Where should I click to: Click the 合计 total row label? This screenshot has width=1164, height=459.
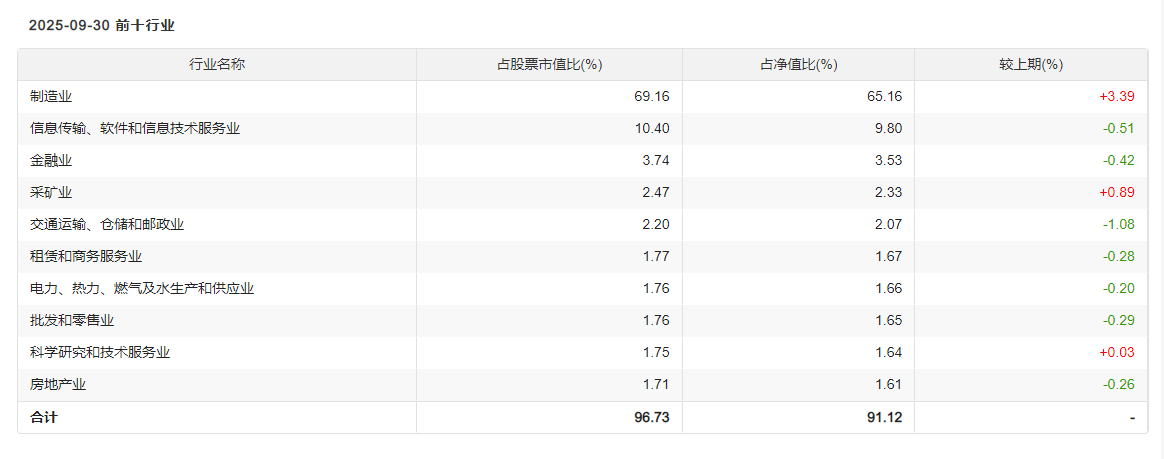(44, 417)
